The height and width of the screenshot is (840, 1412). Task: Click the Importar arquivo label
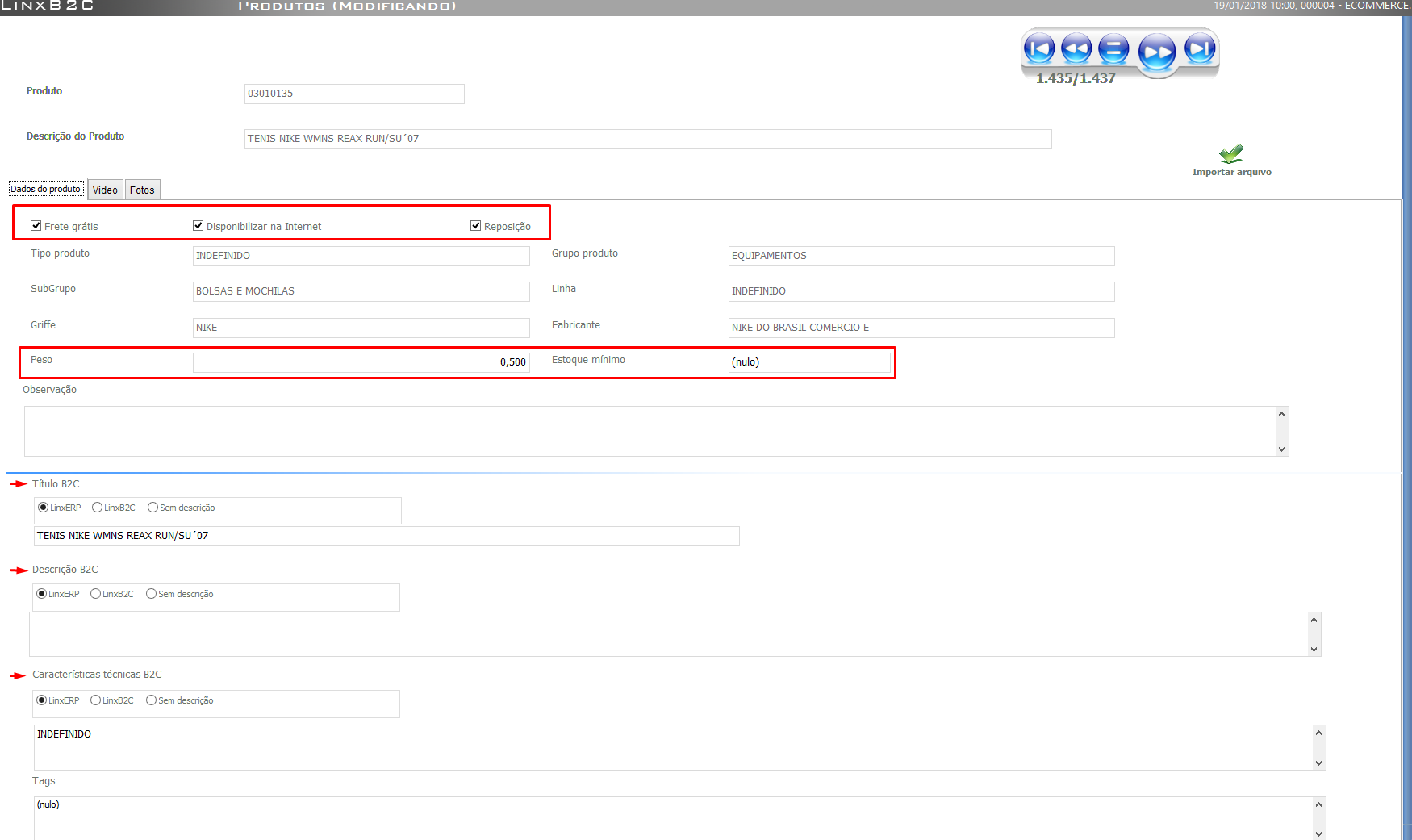click(x=1232, y=172)
